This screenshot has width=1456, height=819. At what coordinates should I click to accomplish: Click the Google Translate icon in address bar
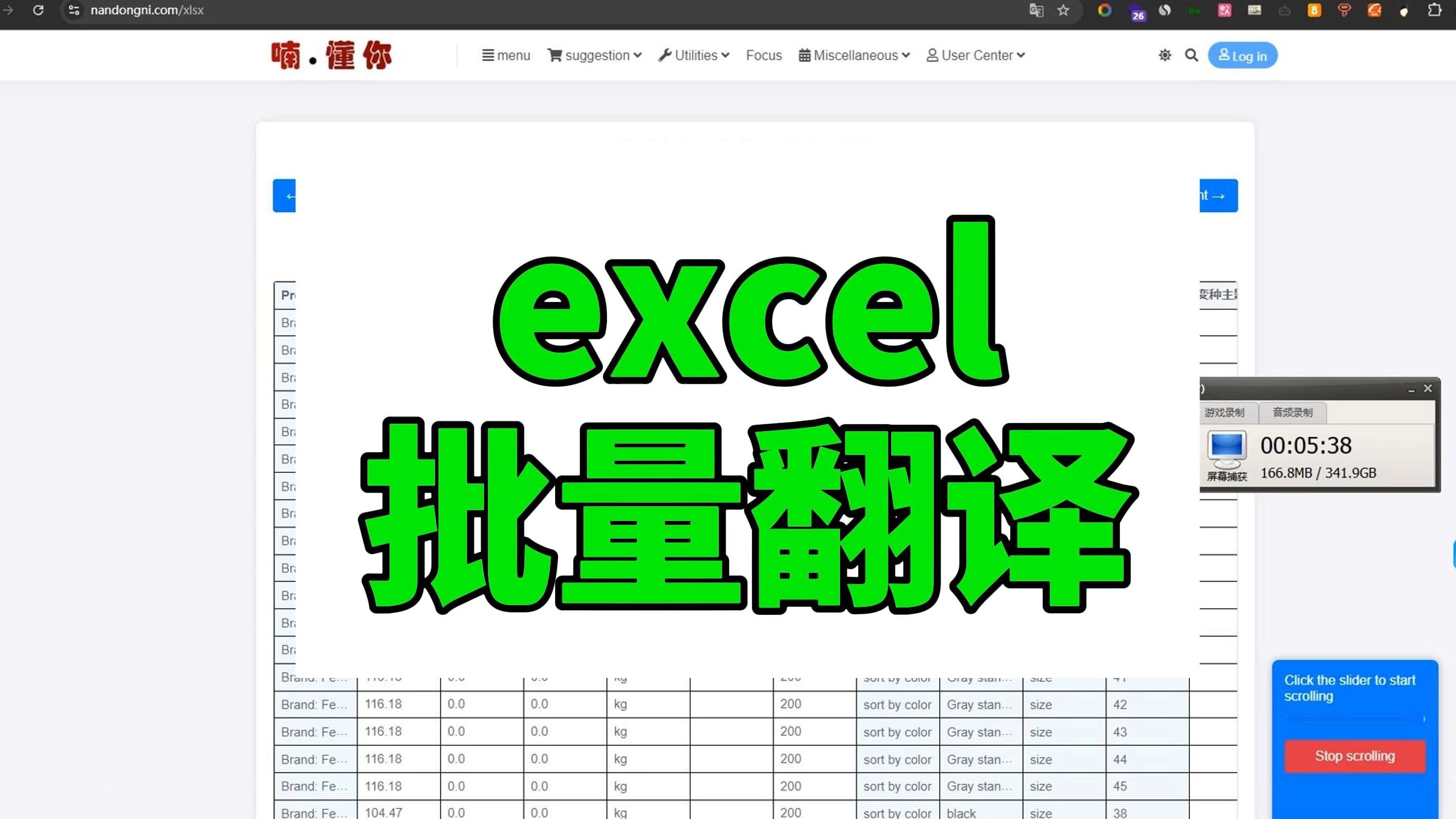pyautogui.click(x=1036, y=10)
